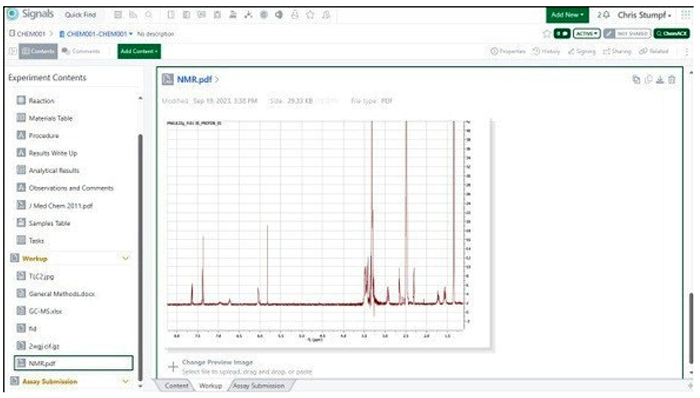Open Materials Table item
The width and height of the screenshot is (700, 398).
coord(50,118)
